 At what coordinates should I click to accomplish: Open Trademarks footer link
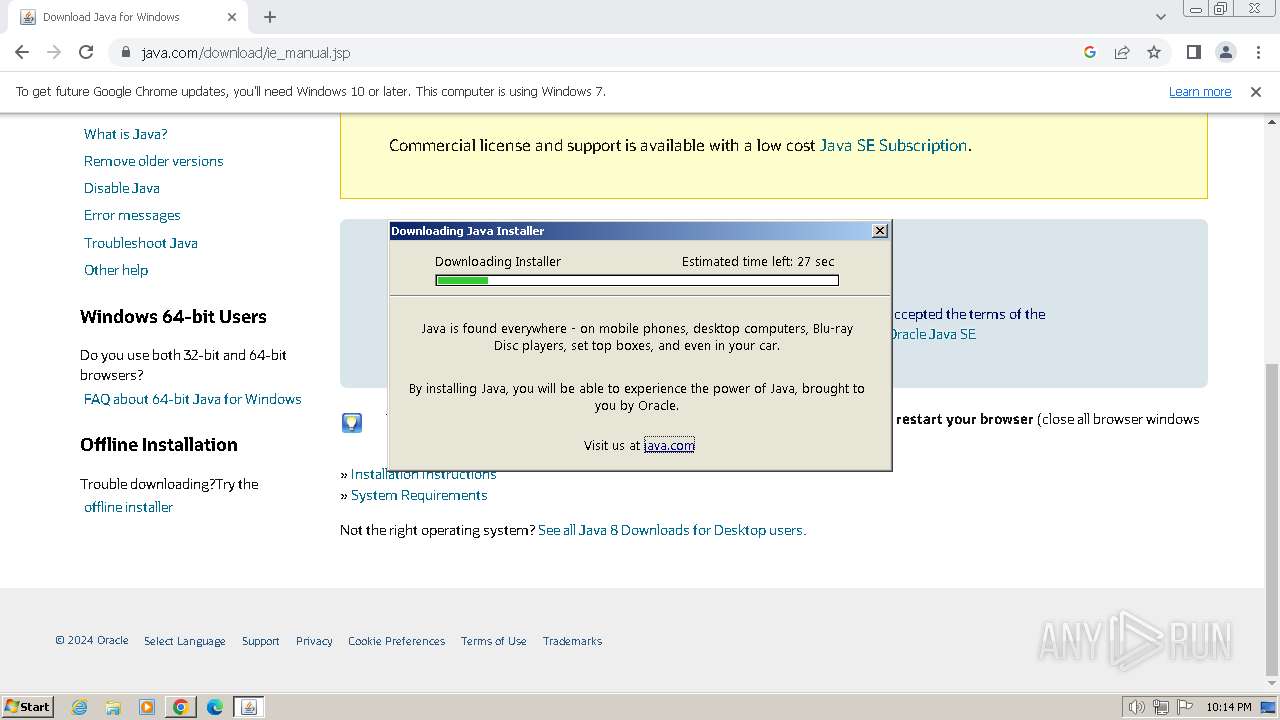(573, 641)
